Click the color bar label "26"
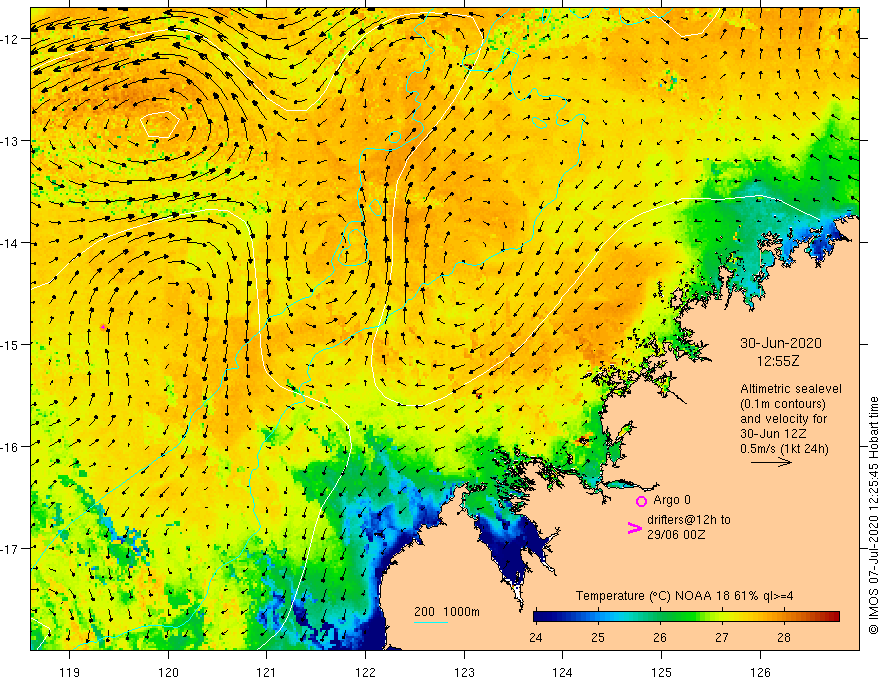 (660, 637)
